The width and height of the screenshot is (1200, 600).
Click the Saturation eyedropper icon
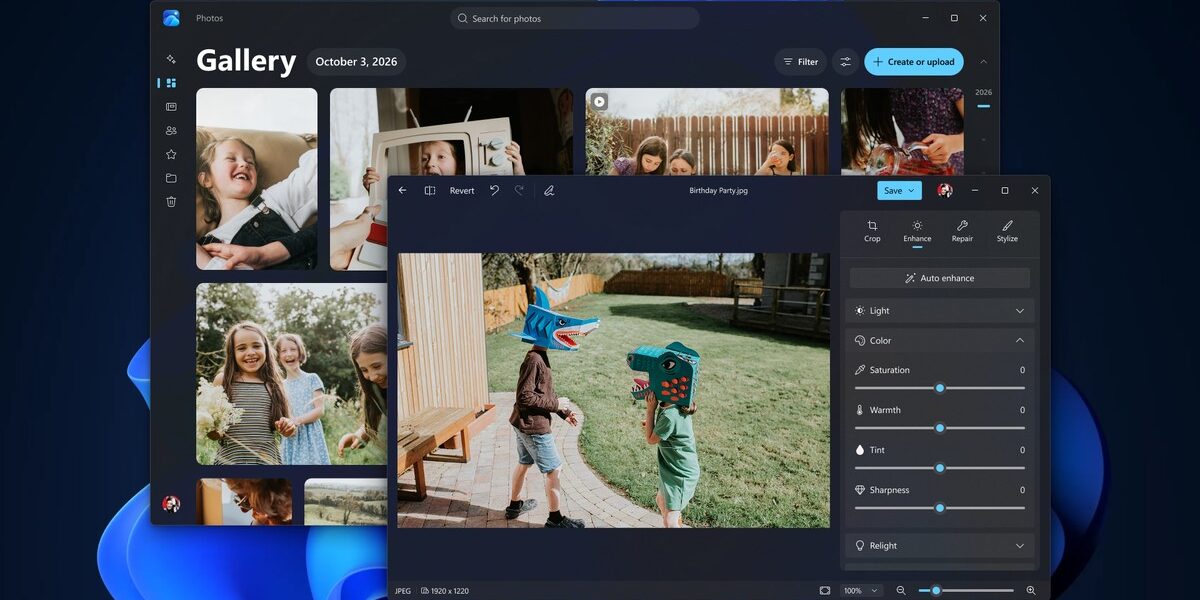[860, 370]
